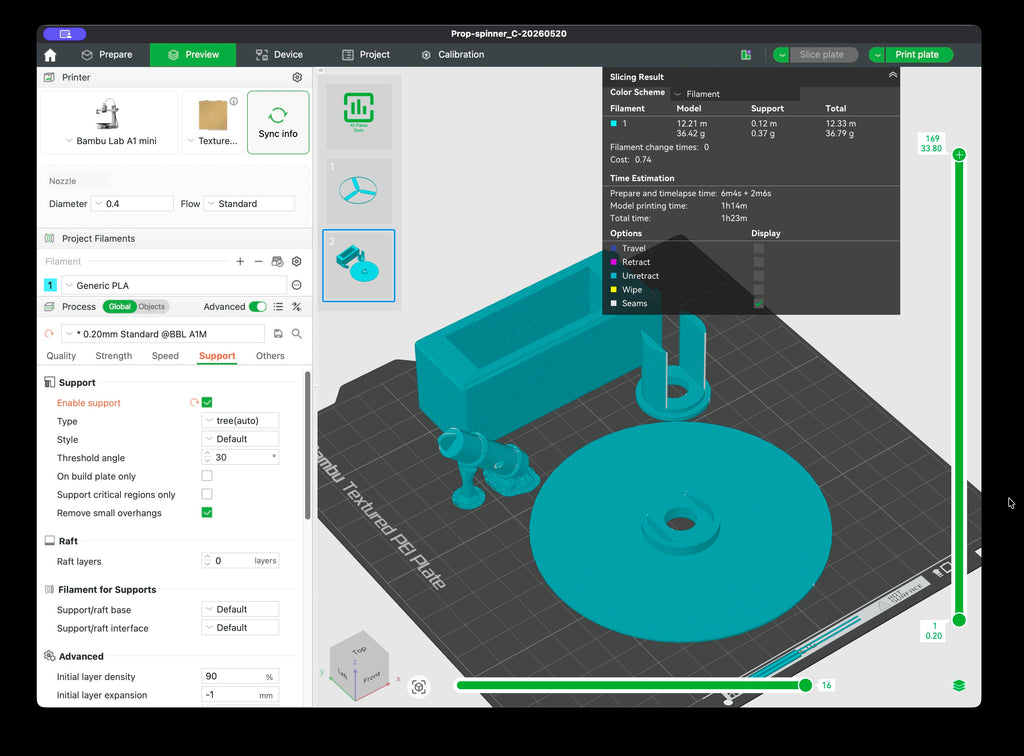Open AMS filament sync icon
1024x756 pixels.
(x=278, y=261)
